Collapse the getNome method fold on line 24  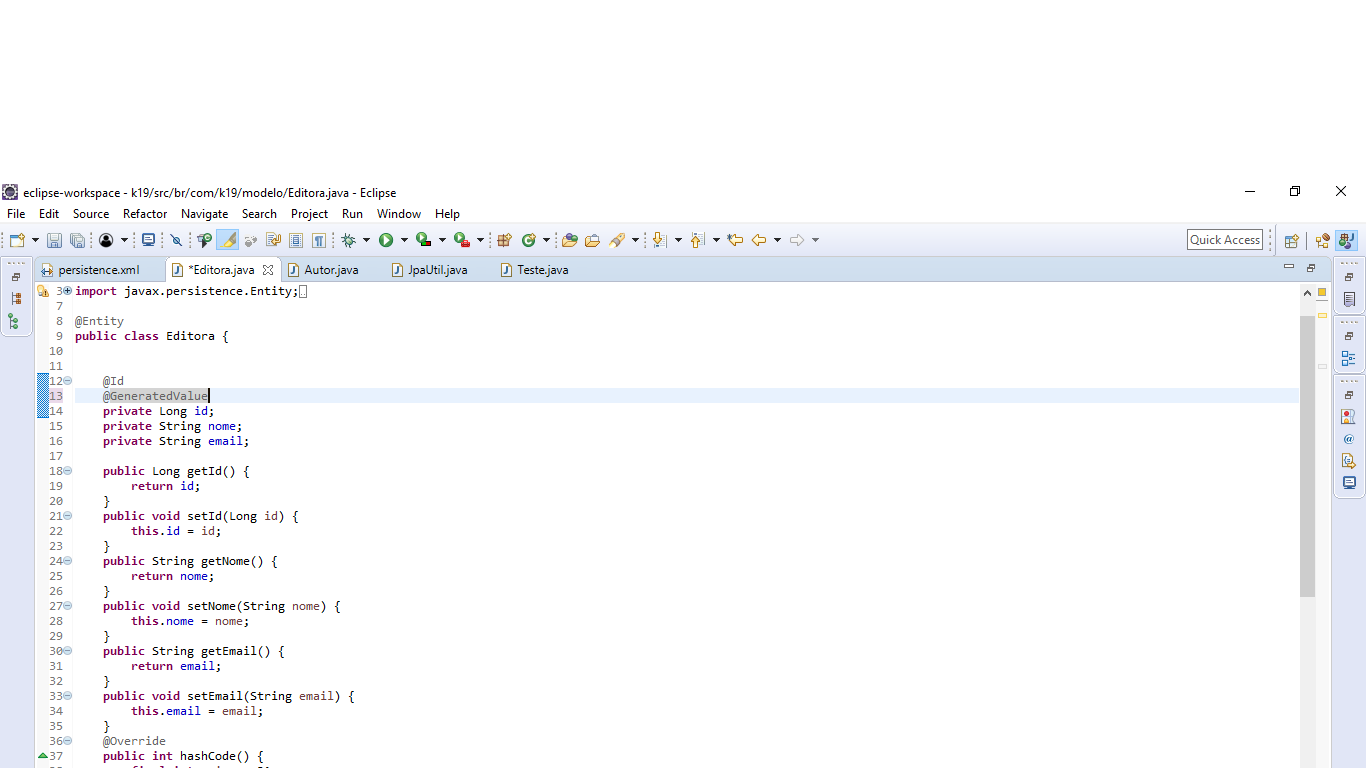(x=68, y=561)
